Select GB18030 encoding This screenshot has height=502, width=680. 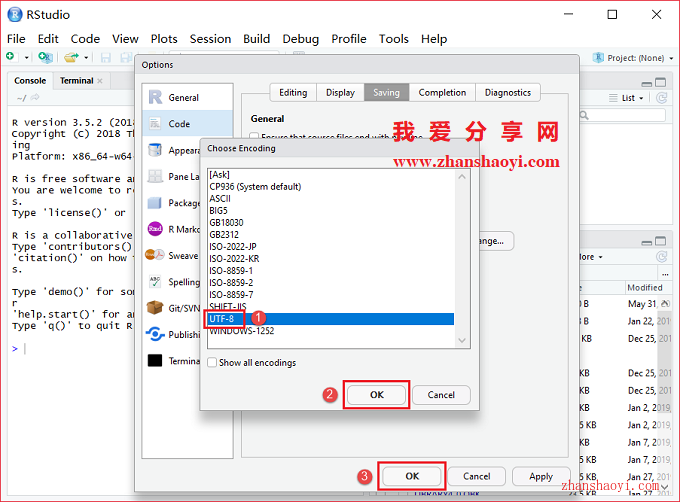(x=331, y=222)
